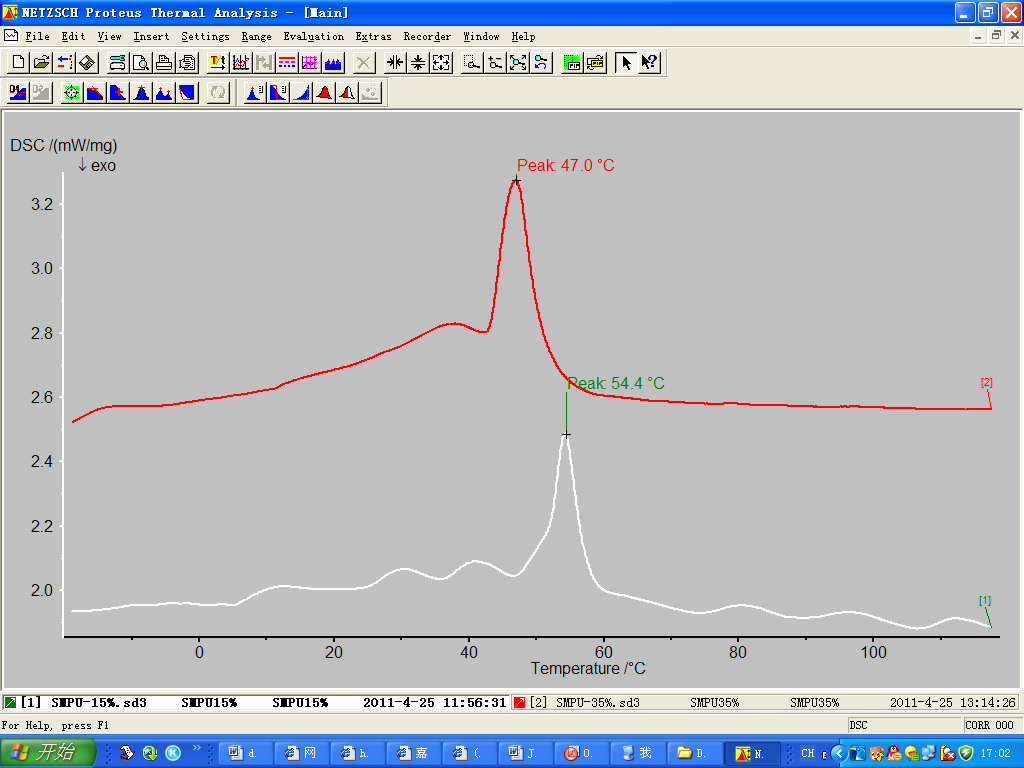
Task: Click the vertical compress arrows icon
Action: pyautogui.click(x=418, y=63)
